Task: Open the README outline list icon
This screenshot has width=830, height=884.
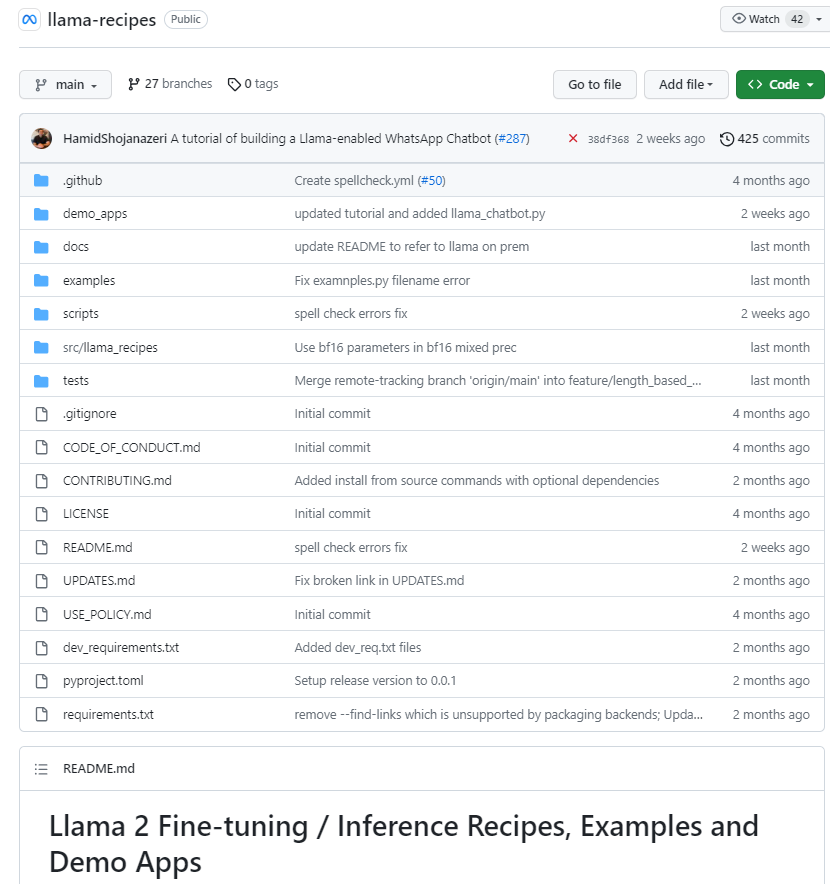Action: pyautogui.click(x=41, y=769)
